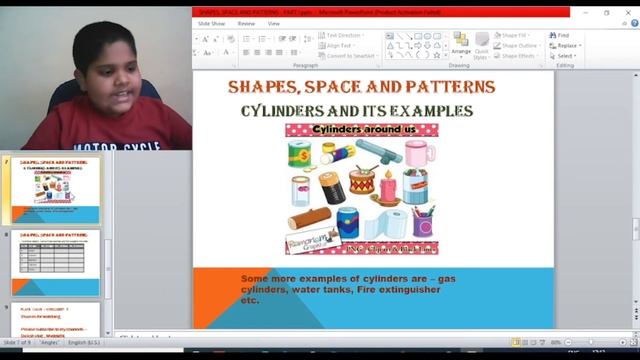640x360 pixels.
Task: Click the Font Color button
Action: click(226, 52)
